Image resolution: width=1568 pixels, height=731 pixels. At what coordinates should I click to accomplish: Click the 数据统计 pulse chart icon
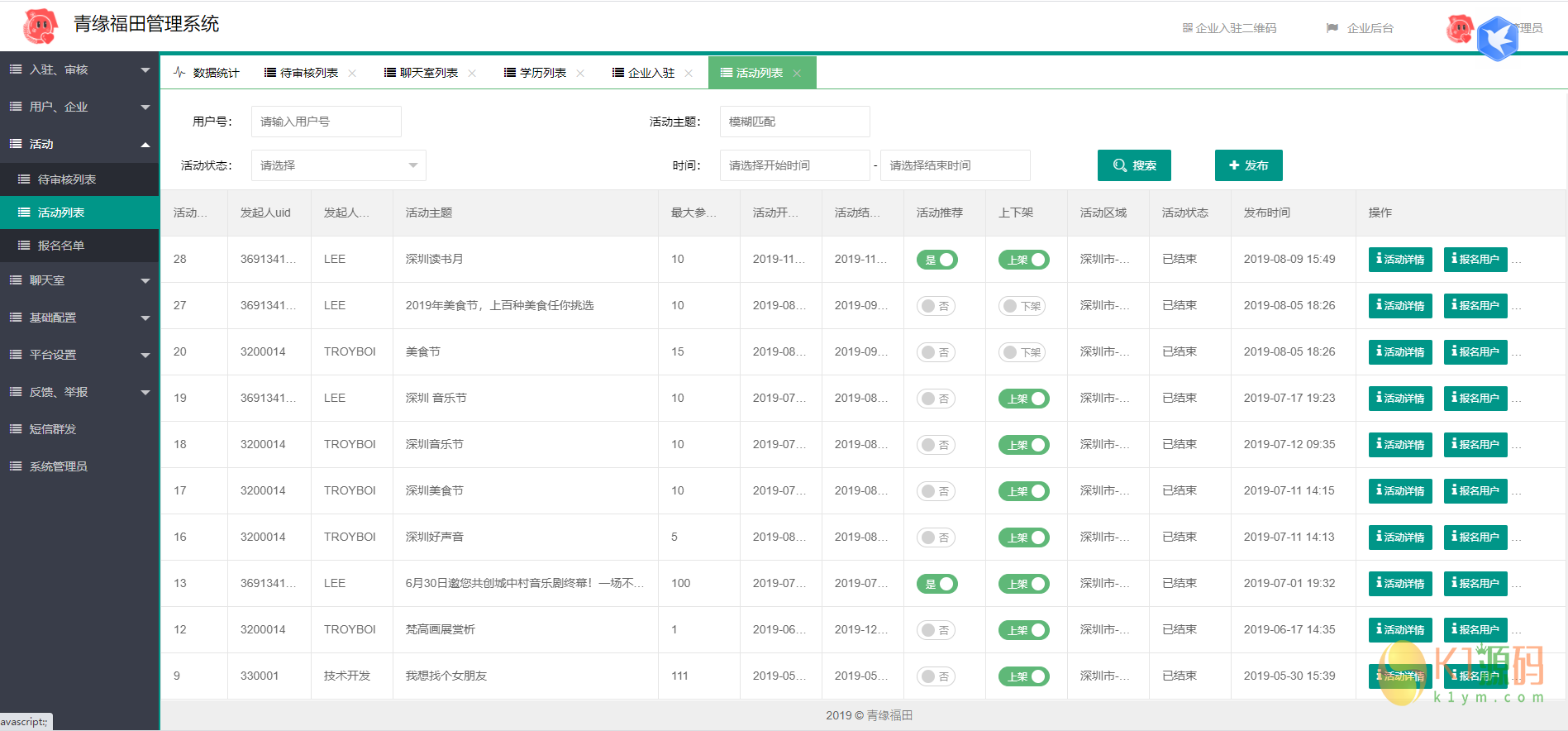[x=179, y=73]
